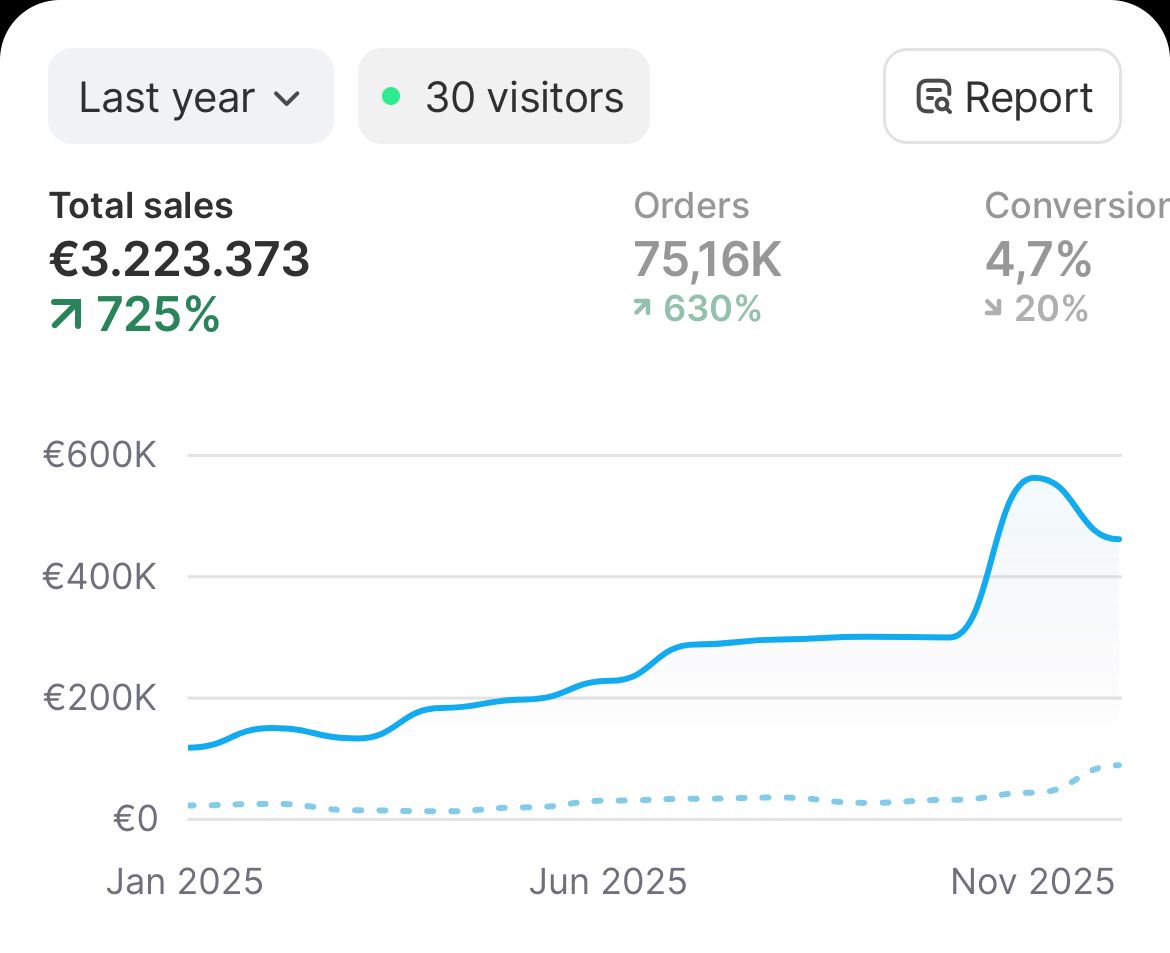Select the Conversion rate percentage value

click(x=1035, y=260)
